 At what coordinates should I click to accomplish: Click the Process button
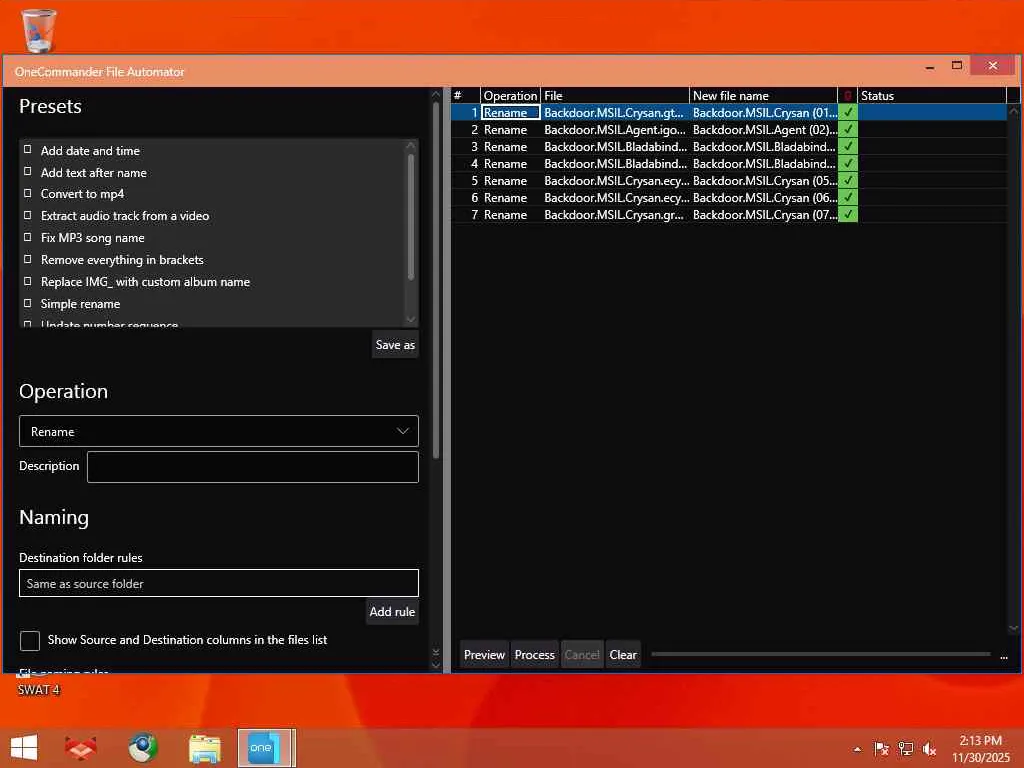[534, 654]
